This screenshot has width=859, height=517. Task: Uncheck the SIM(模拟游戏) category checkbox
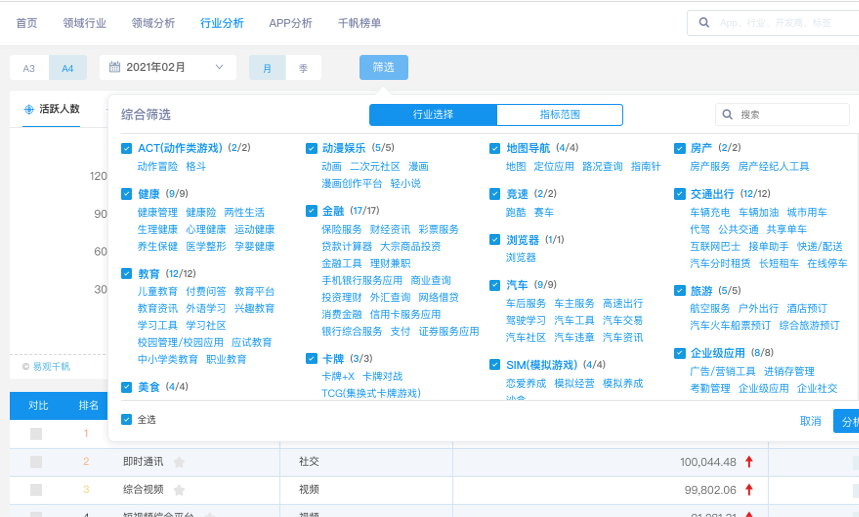495,365
